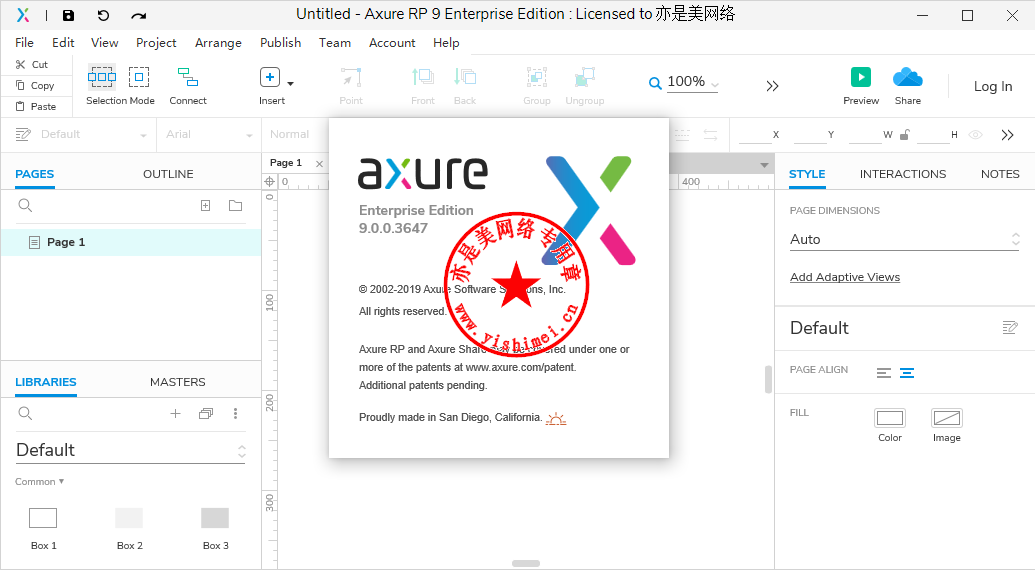Screen dimensions: 1035x570
Task: Close the Page 1 canvas tab
Action: (319, 164)
